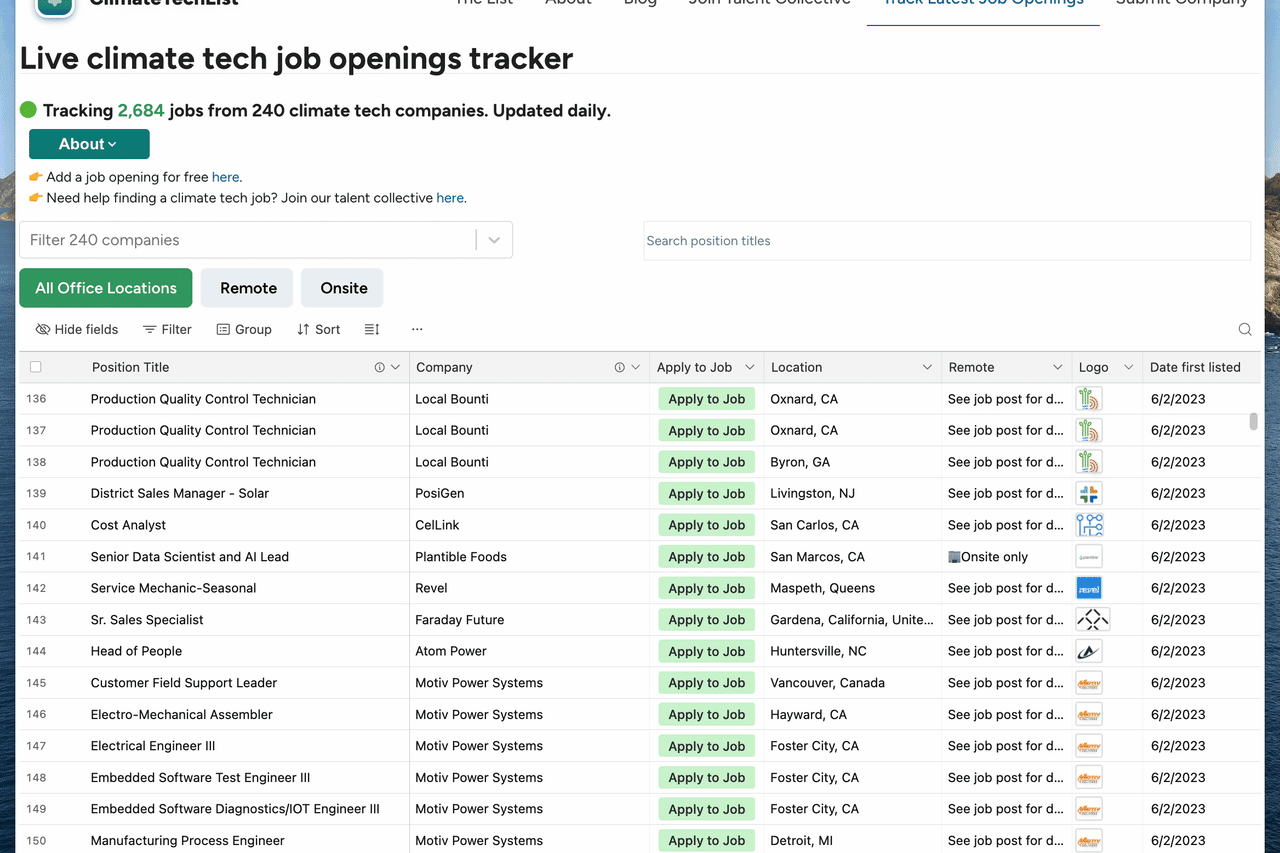Switch to the Remote tab
Screen dimensions: 1280x853
point(248,288)
